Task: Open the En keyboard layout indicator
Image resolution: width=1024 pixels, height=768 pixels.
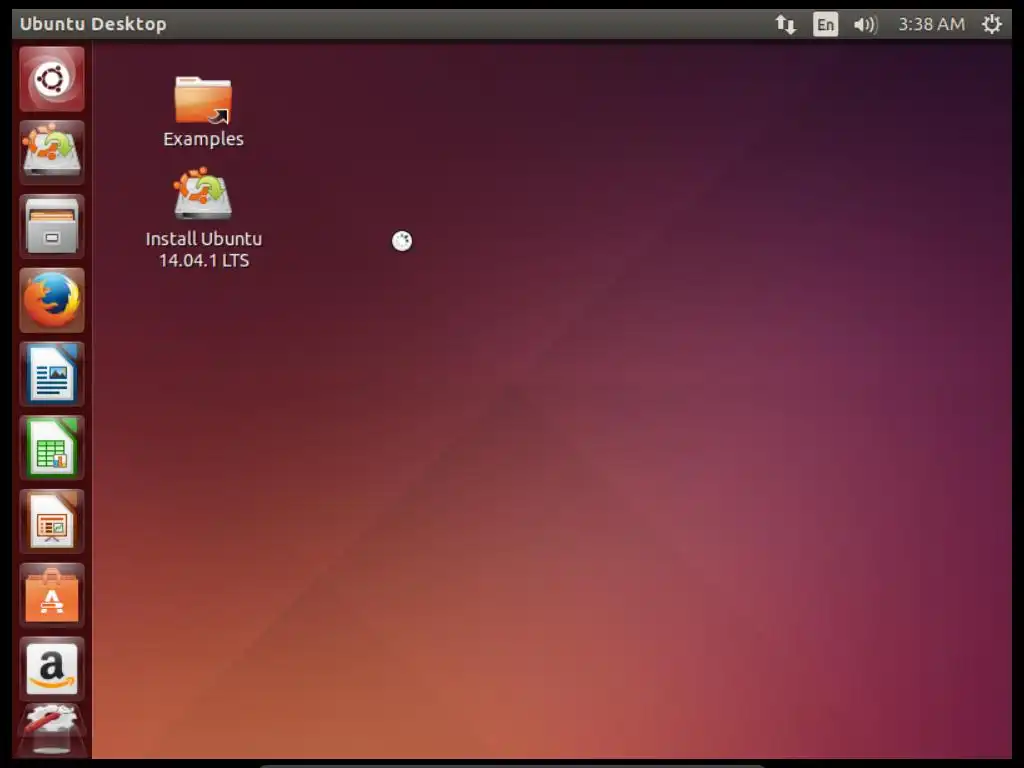Action: [825, 25]
